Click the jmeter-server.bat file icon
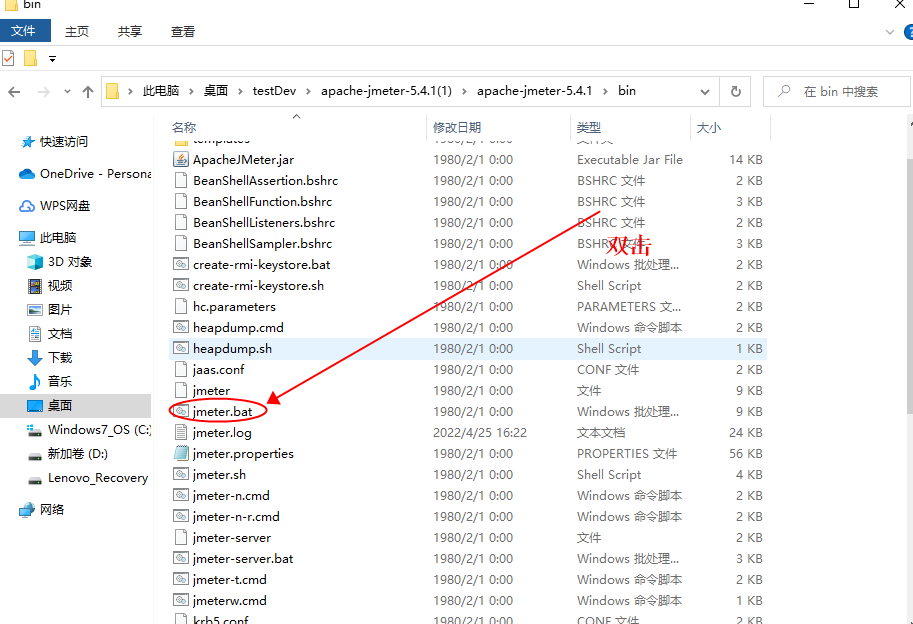Image resolution: width=913 pixels, height=624 pixels. click(181, 558)
